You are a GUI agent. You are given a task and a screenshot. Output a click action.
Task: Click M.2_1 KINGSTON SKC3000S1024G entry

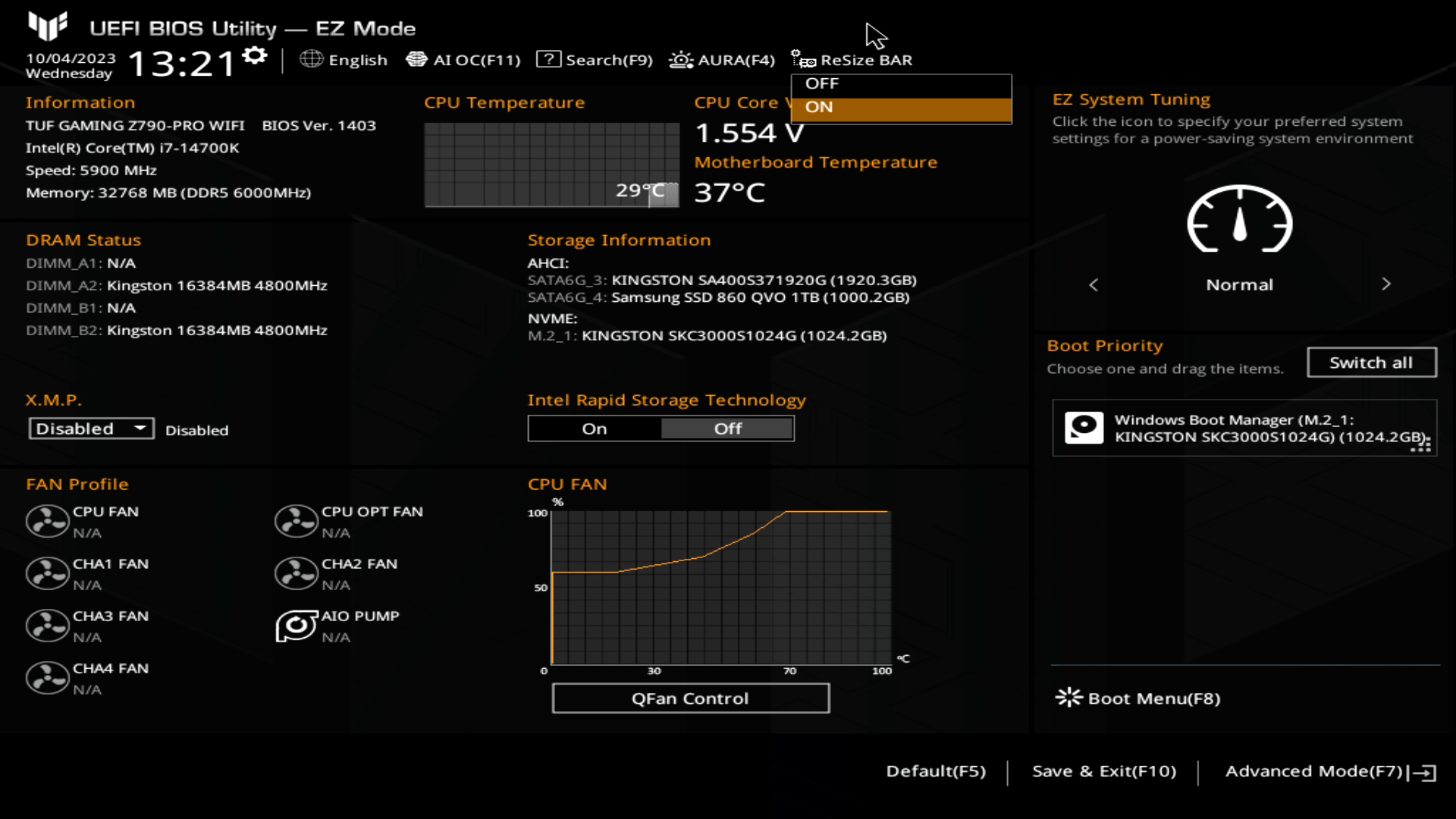tap(708, 335)
